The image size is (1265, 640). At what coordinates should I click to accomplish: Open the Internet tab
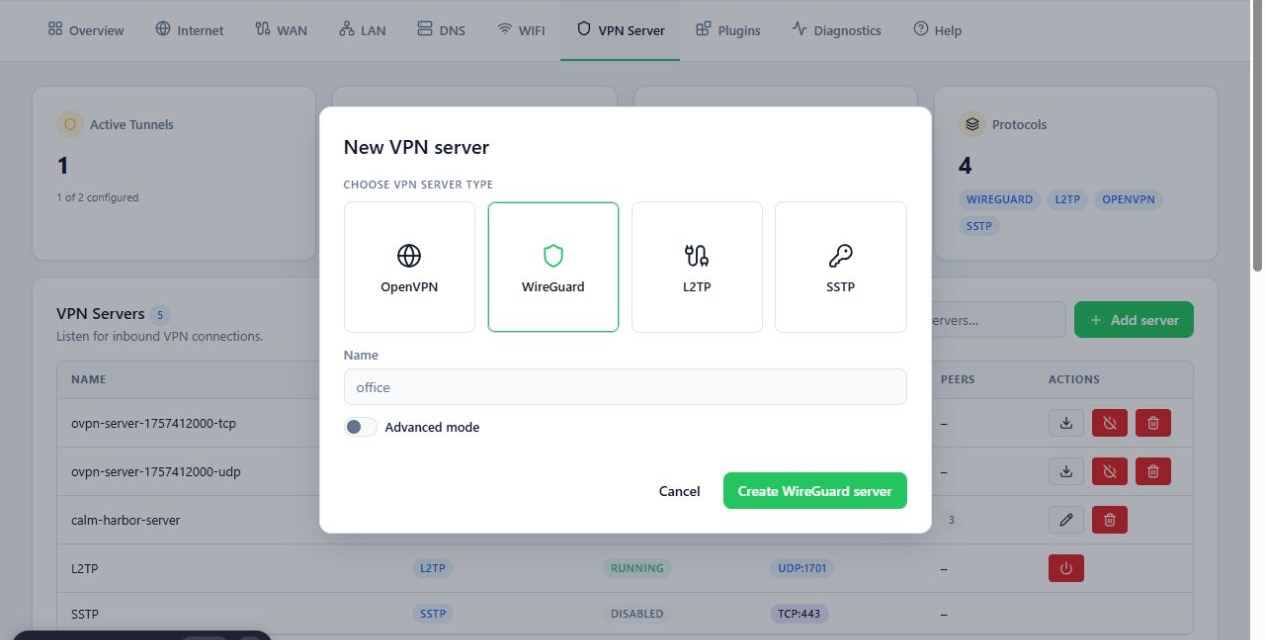(190, 30)
